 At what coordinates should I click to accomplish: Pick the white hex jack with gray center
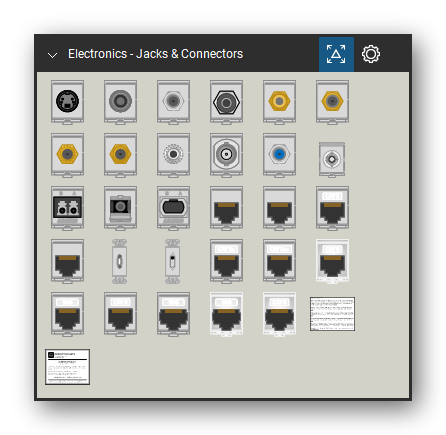click(x=173, y=102)
